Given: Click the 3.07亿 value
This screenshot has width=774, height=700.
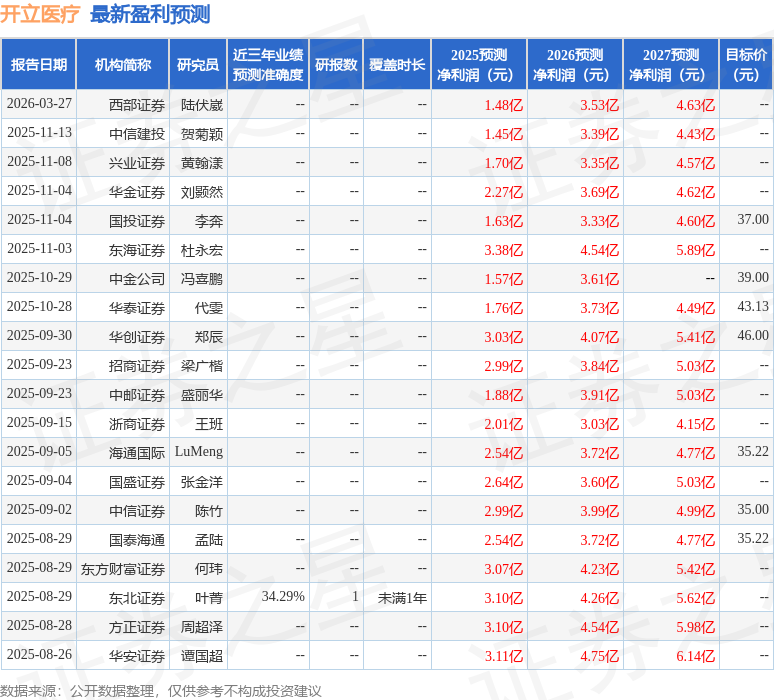Looking at the screenshot, I should pyautogui.click(x=503, y=570).
